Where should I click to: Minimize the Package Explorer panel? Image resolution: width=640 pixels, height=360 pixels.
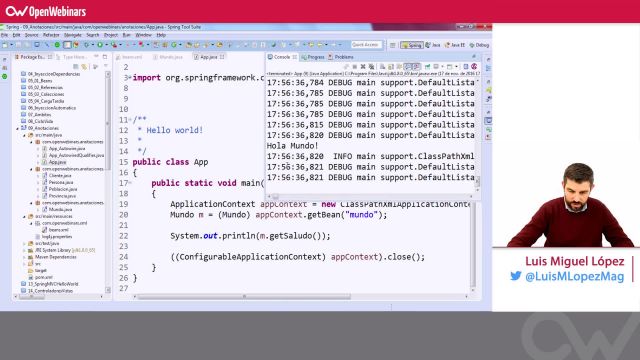click(x=96, y=56)
